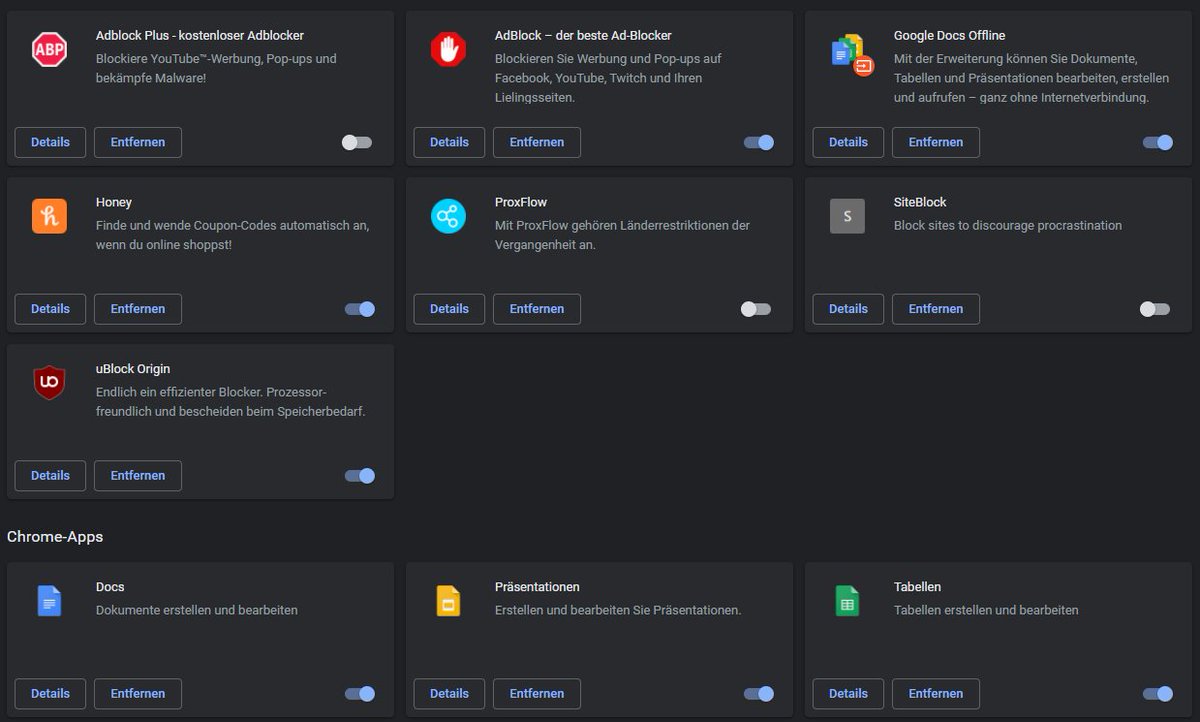Open Details for Adblock Plus
This screenshot has height=722, width=1200.
pos(50,142)
